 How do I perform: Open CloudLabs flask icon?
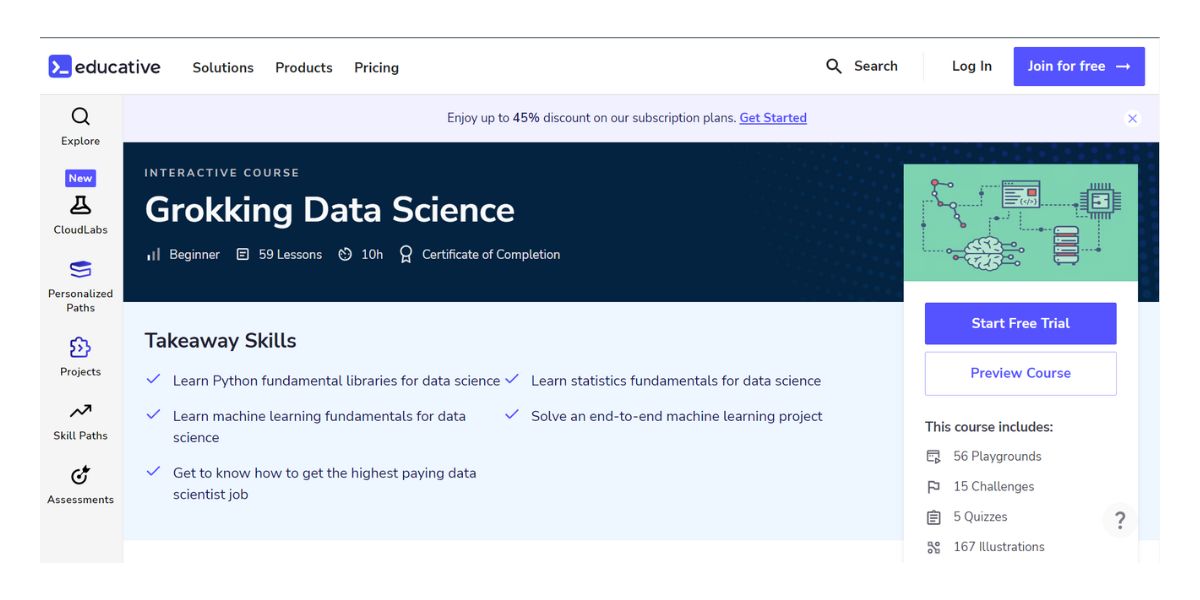point(80,205)
